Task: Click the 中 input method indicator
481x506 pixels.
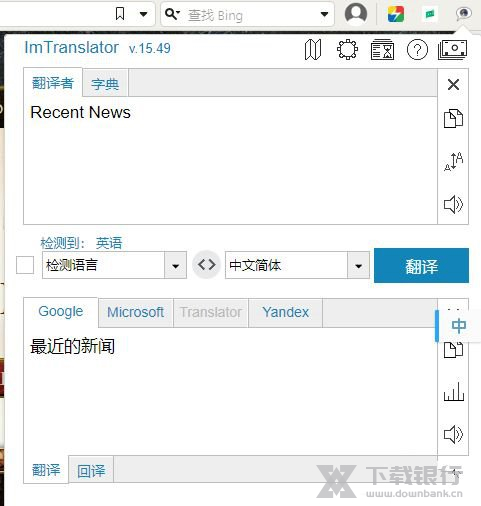Action: [459, 326]
